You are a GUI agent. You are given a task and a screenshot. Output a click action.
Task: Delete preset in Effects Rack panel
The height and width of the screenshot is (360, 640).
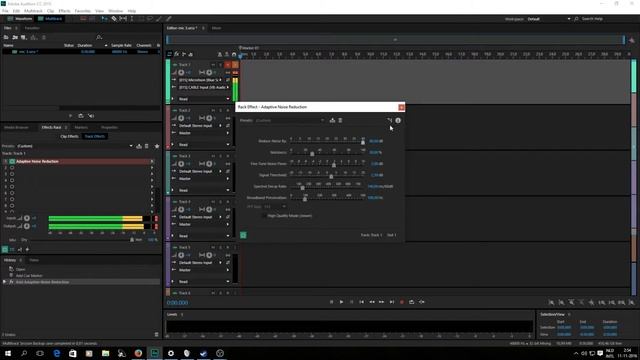[147, 146]
